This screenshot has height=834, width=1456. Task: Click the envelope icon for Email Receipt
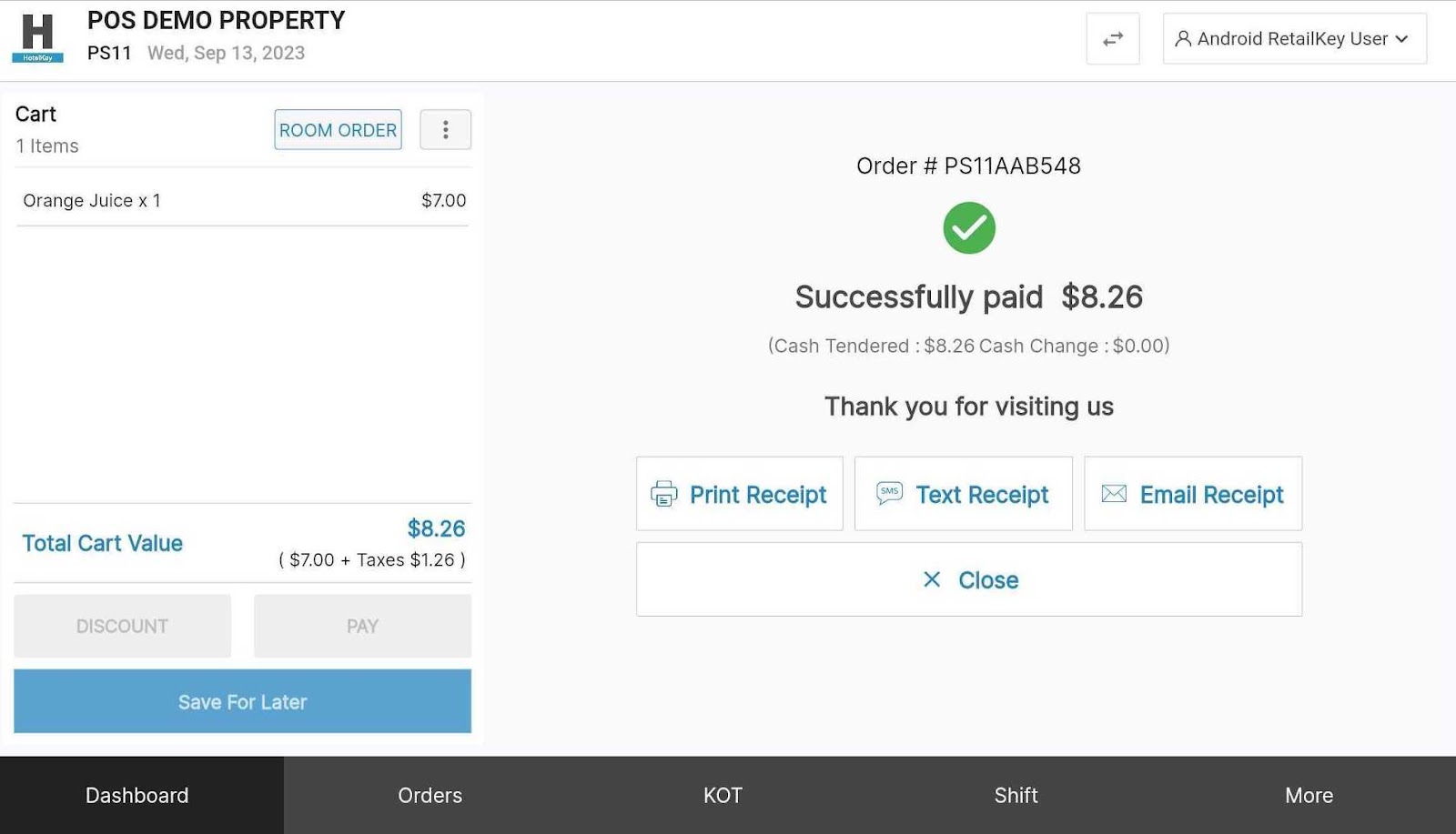[x=1114, y=494]
